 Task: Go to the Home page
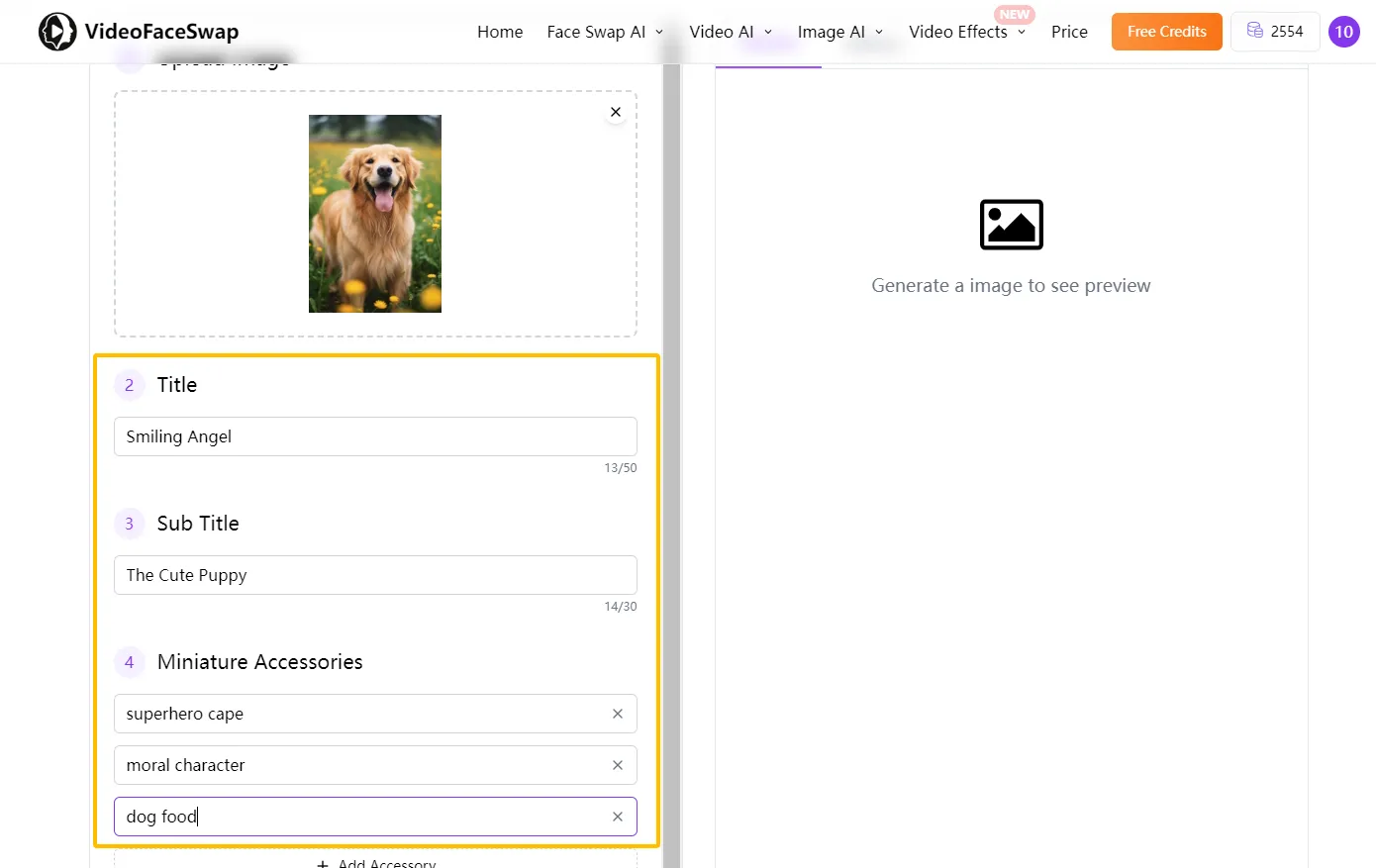500,32
